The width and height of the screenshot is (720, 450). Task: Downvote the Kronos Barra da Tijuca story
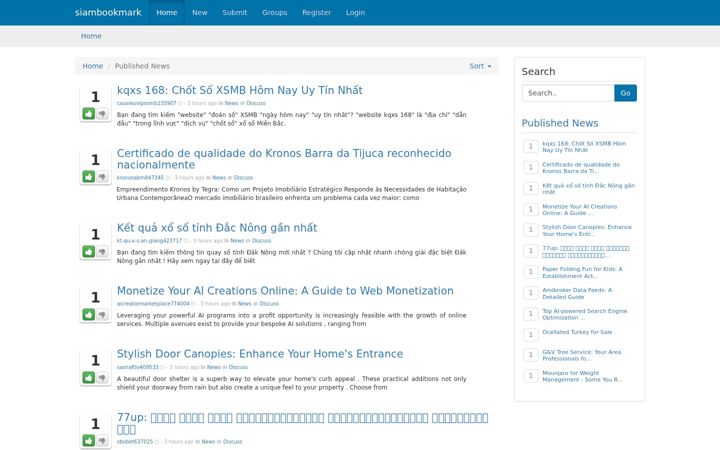(x=102, y=177)
